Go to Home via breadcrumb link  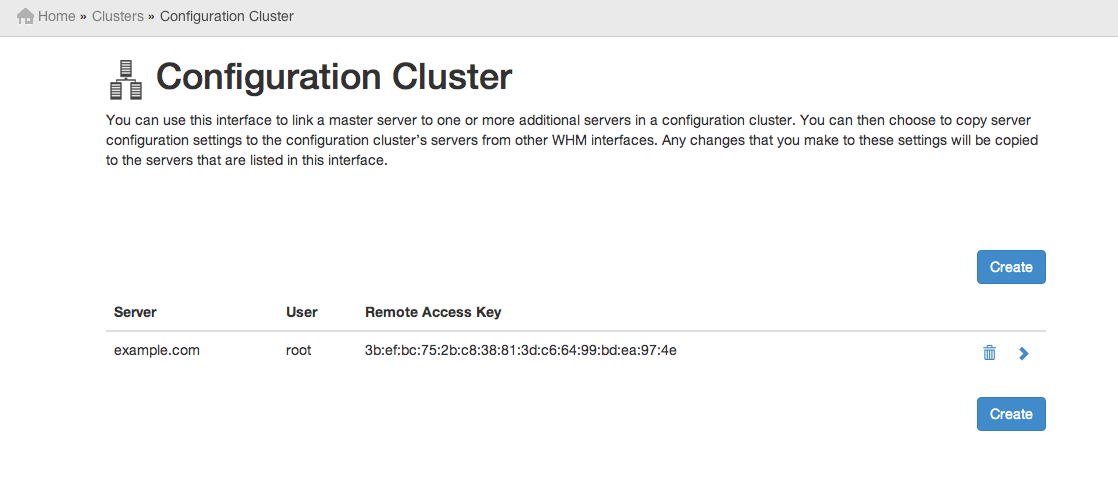(56, 16)
